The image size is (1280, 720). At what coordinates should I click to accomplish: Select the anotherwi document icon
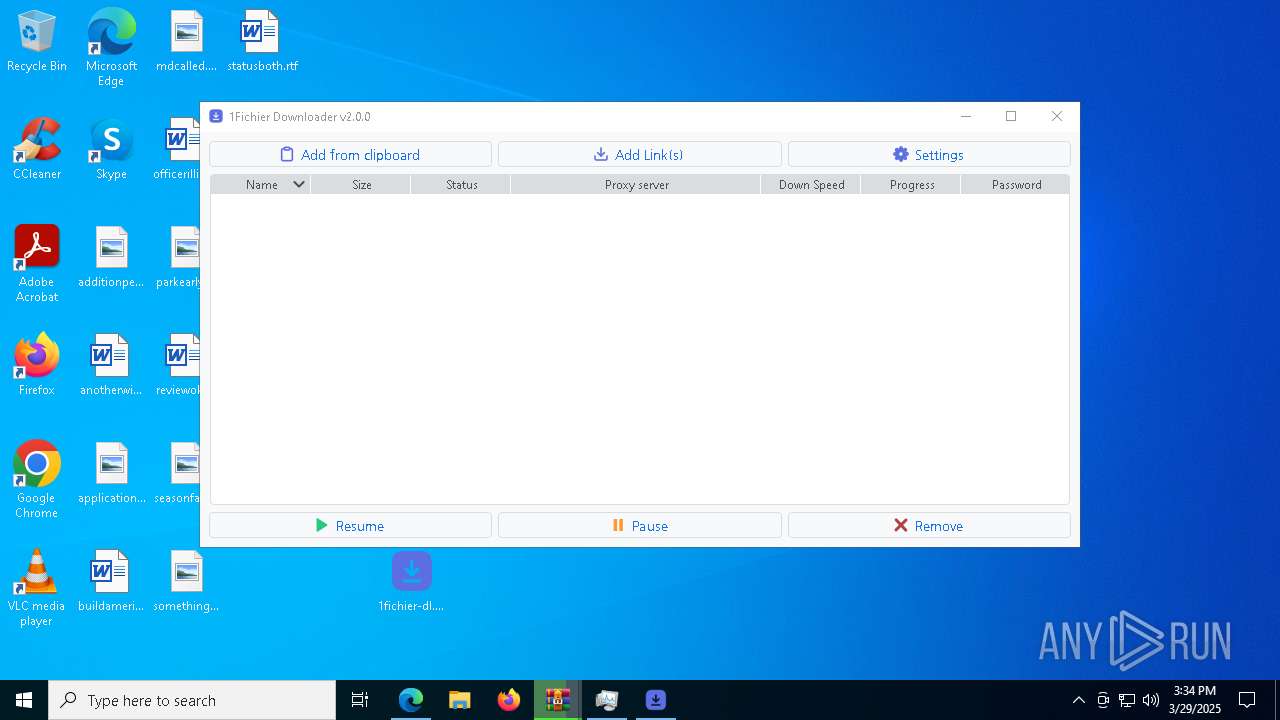point(111,366)
